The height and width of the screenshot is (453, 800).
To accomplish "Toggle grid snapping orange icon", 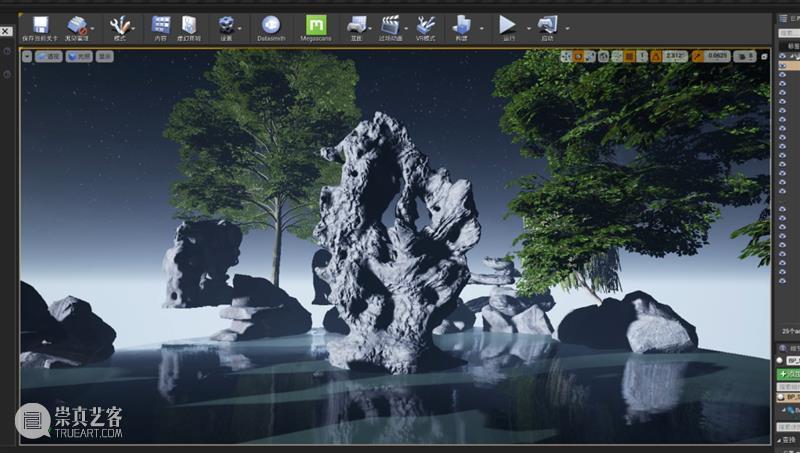I will 629,56.
